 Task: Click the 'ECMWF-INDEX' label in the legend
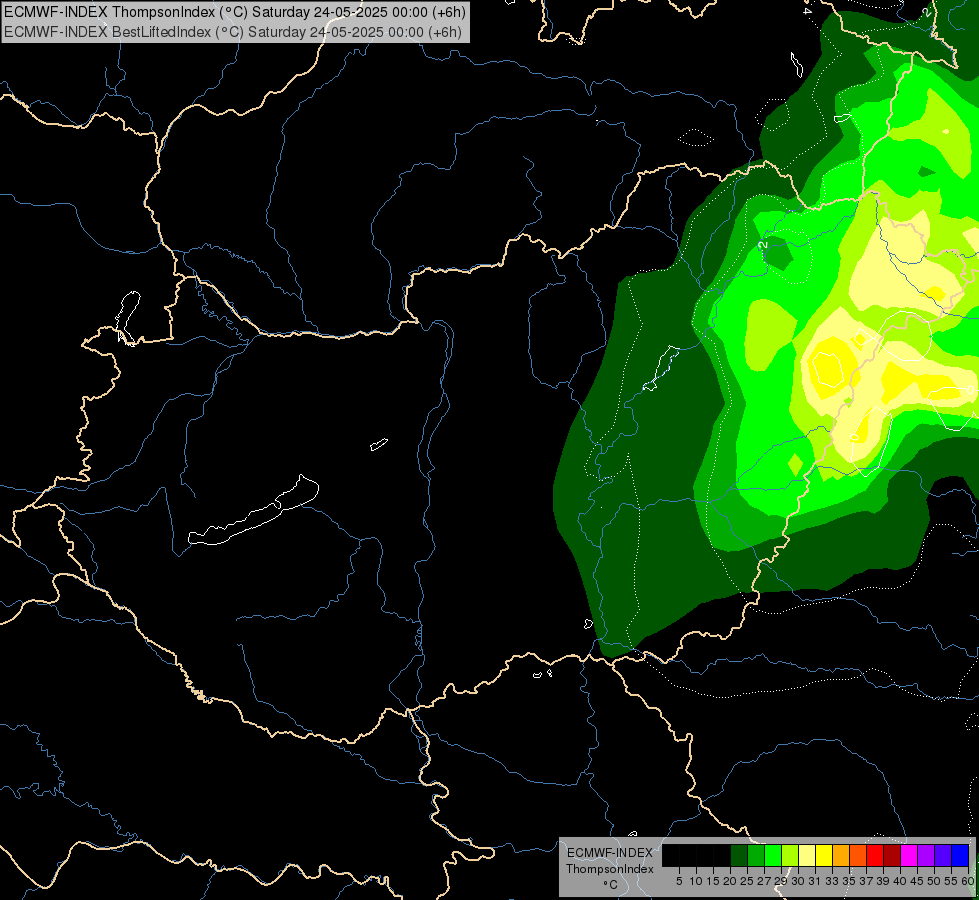[x=610, y=853]
